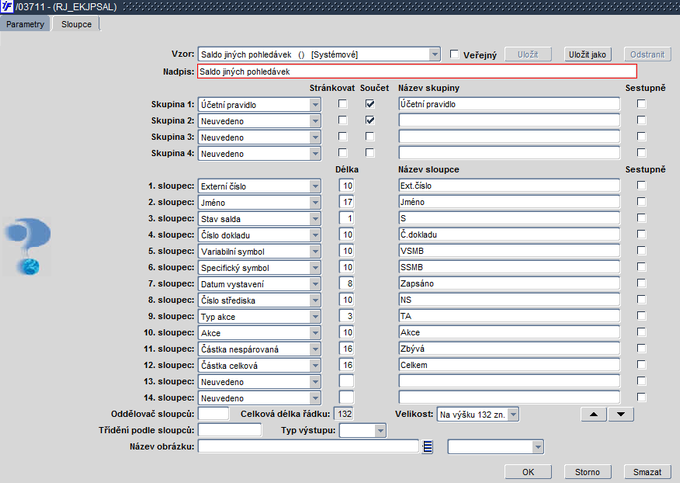Expand the Typ výstupu dropdown
The height and width of the screenshot is (483, 680).
[x=380, y=430]
